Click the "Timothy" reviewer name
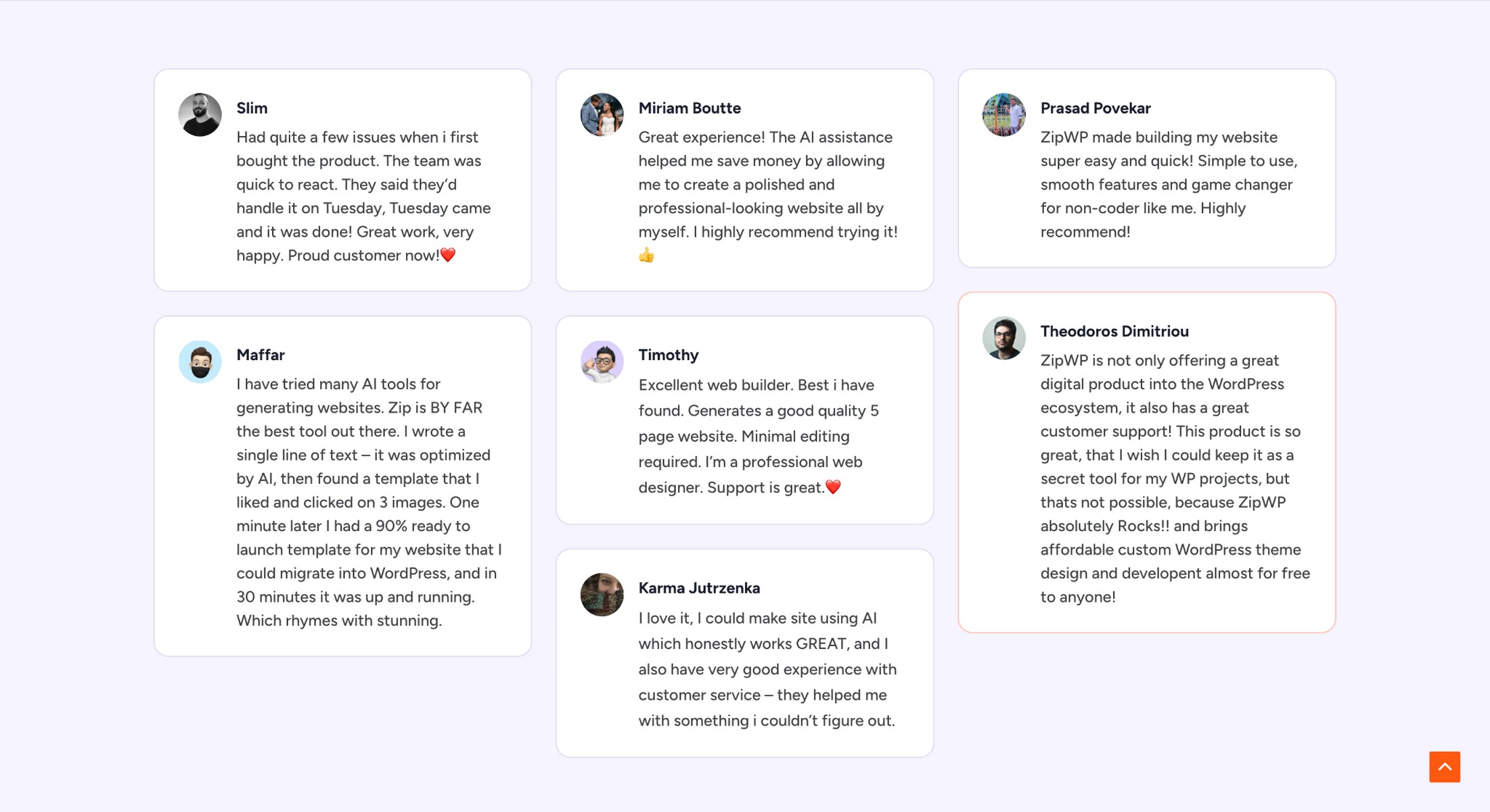This screenshot has width=1490, height=812. tap(668, 355)
